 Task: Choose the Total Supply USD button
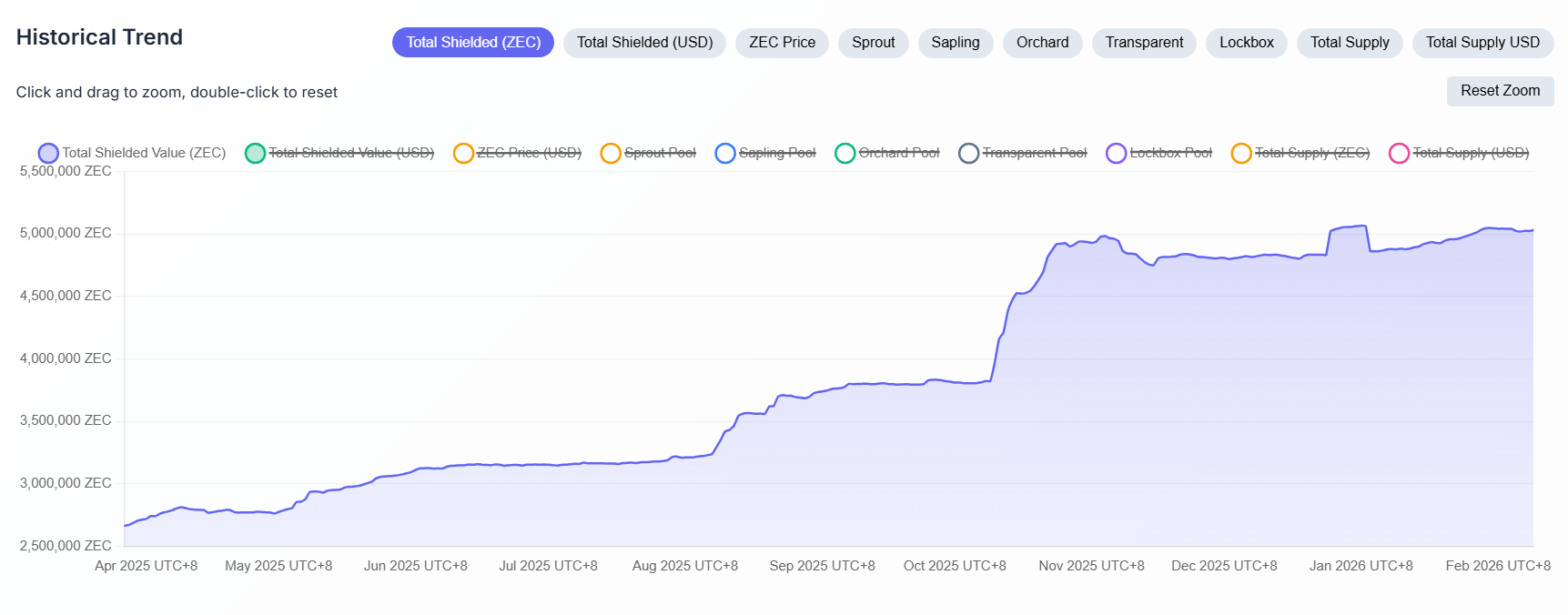coord(1482,43)
